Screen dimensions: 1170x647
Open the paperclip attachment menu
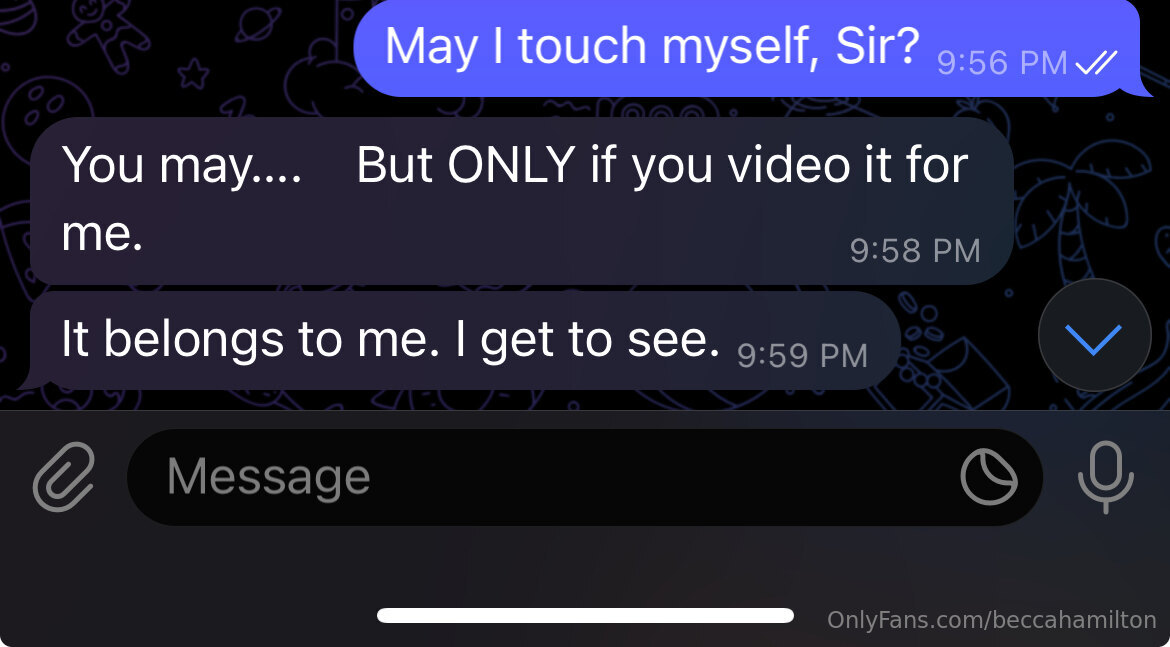pos(63,477)
